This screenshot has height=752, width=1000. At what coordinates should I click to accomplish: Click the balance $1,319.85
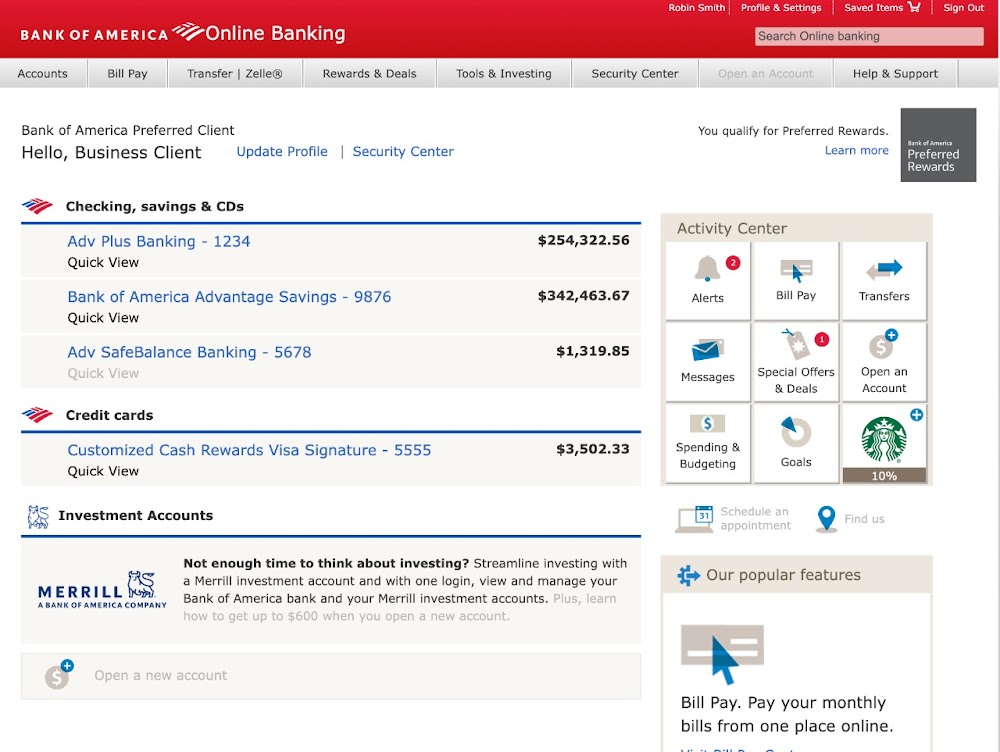tap(592, 351)
